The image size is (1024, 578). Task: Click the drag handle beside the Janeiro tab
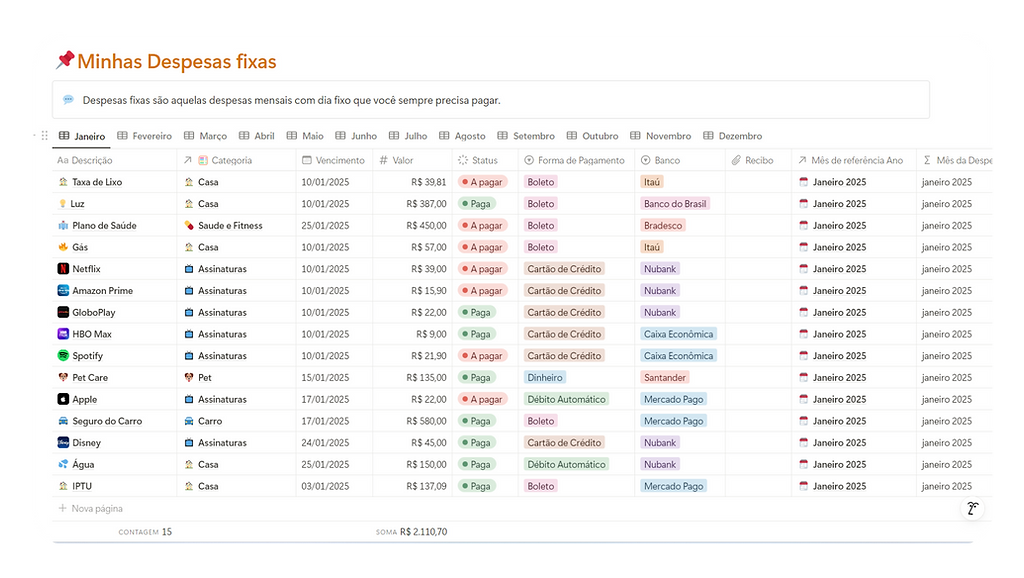click(44, 136)
